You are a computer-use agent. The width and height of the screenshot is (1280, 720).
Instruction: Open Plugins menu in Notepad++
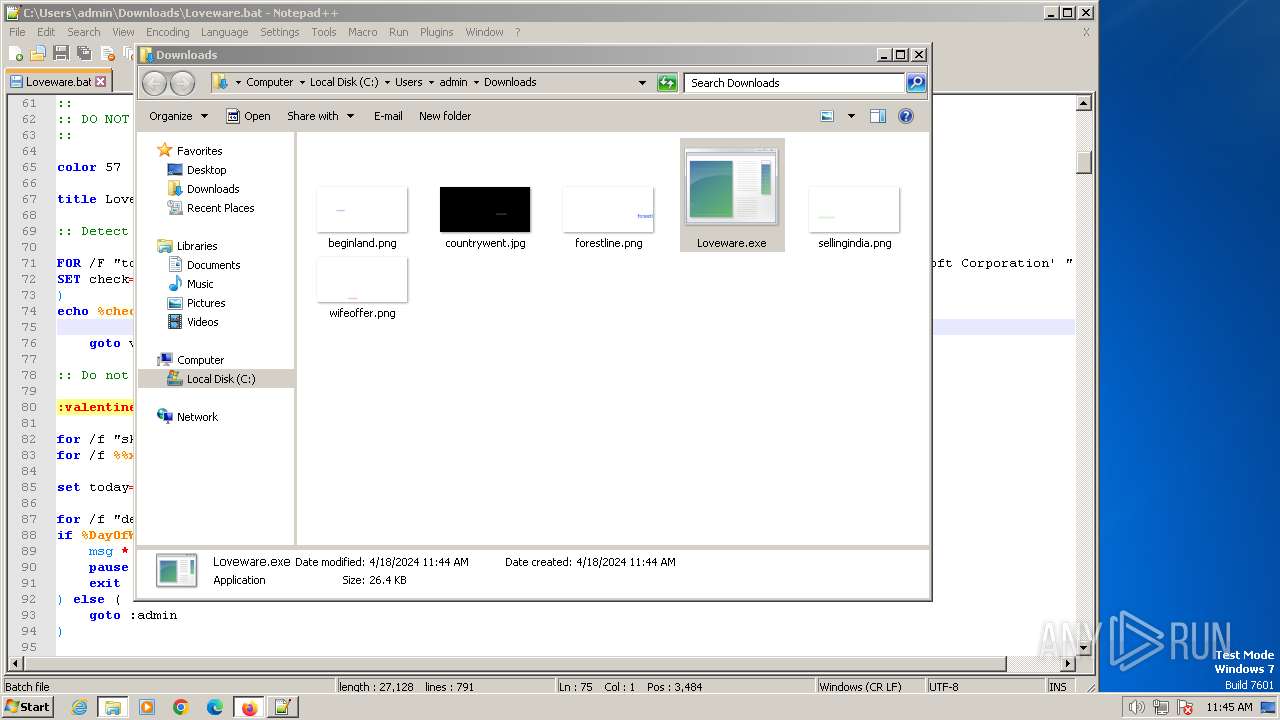click(436, 32)
